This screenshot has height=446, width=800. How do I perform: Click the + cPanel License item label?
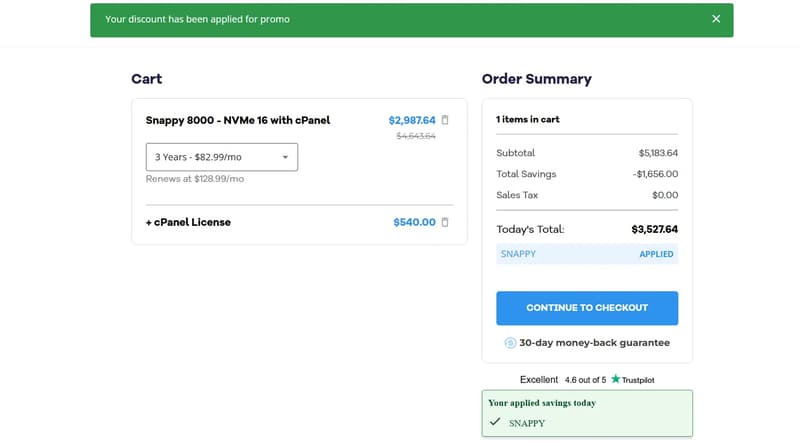click(x=188, y=222)
